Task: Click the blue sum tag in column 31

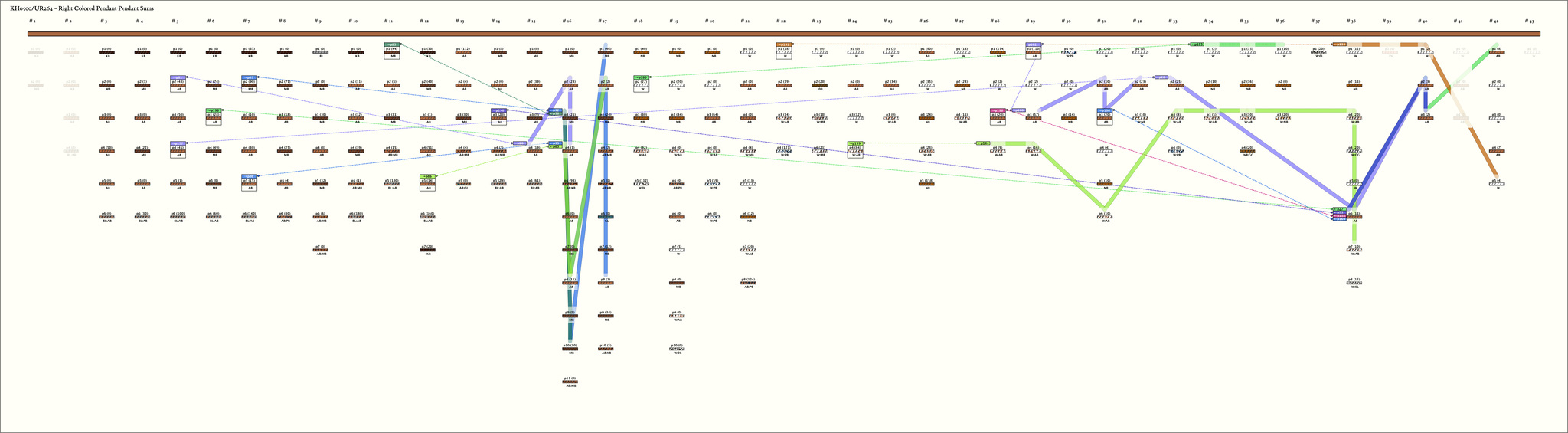Action: click(x=1105, y=110)
